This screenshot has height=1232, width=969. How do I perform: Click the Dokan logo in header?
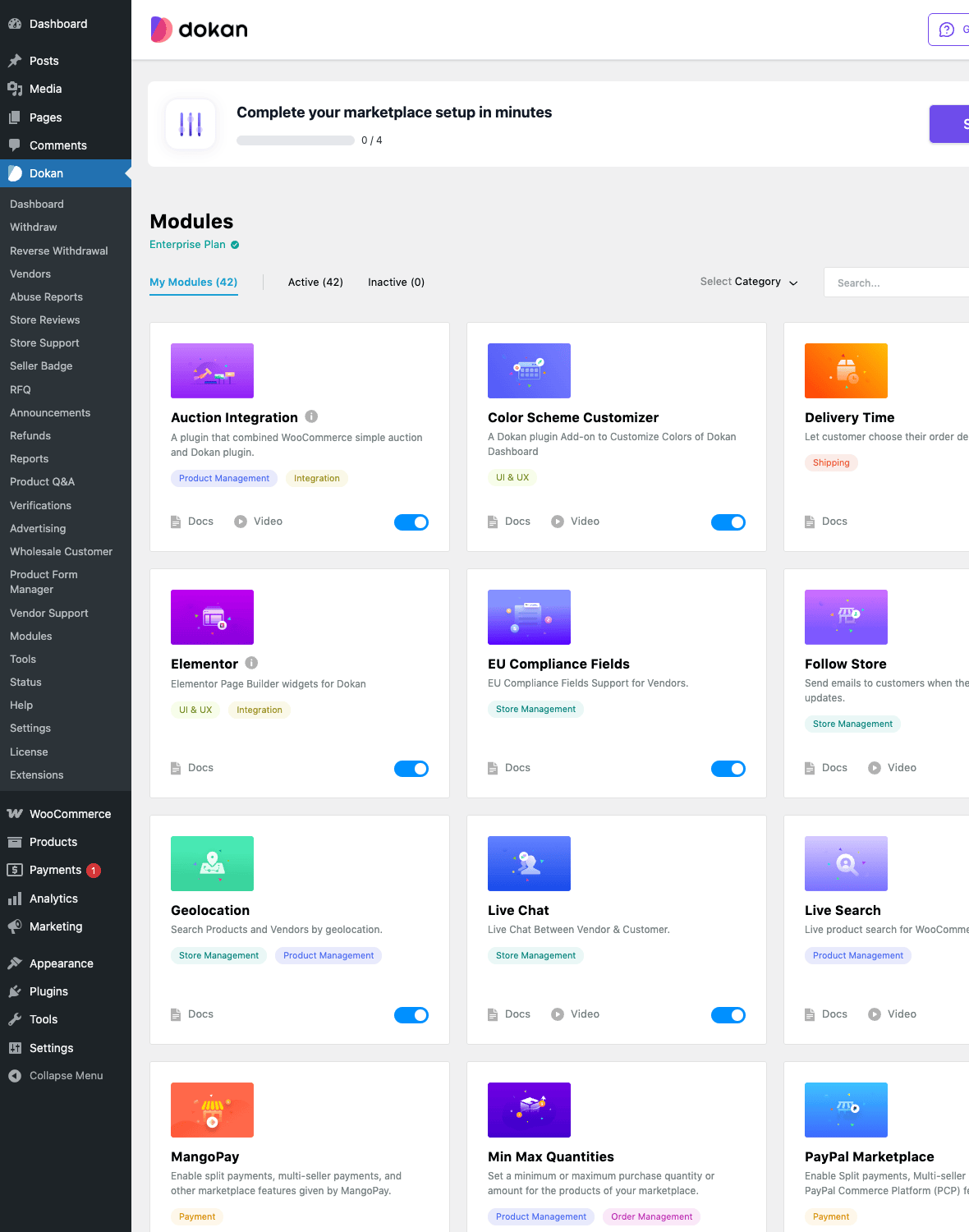(200, 30)
